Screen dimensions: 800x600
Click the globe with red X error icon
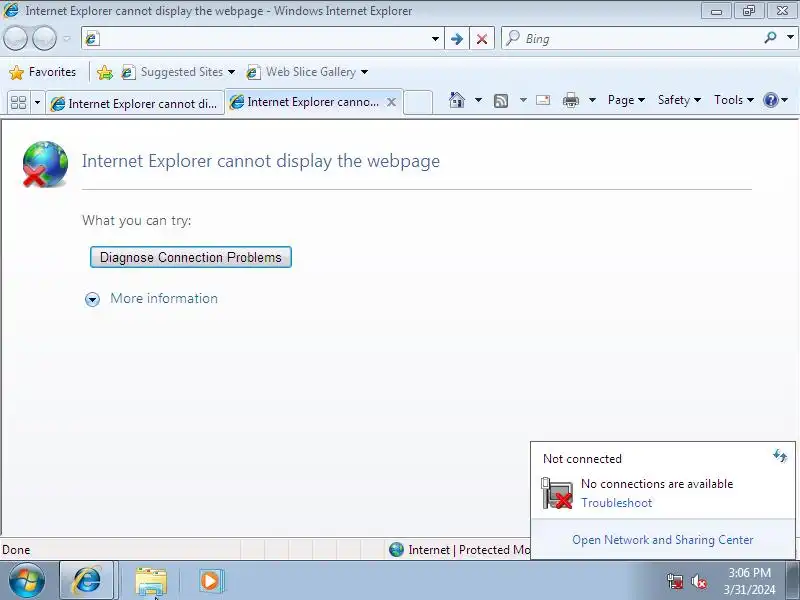pos(45,164)
